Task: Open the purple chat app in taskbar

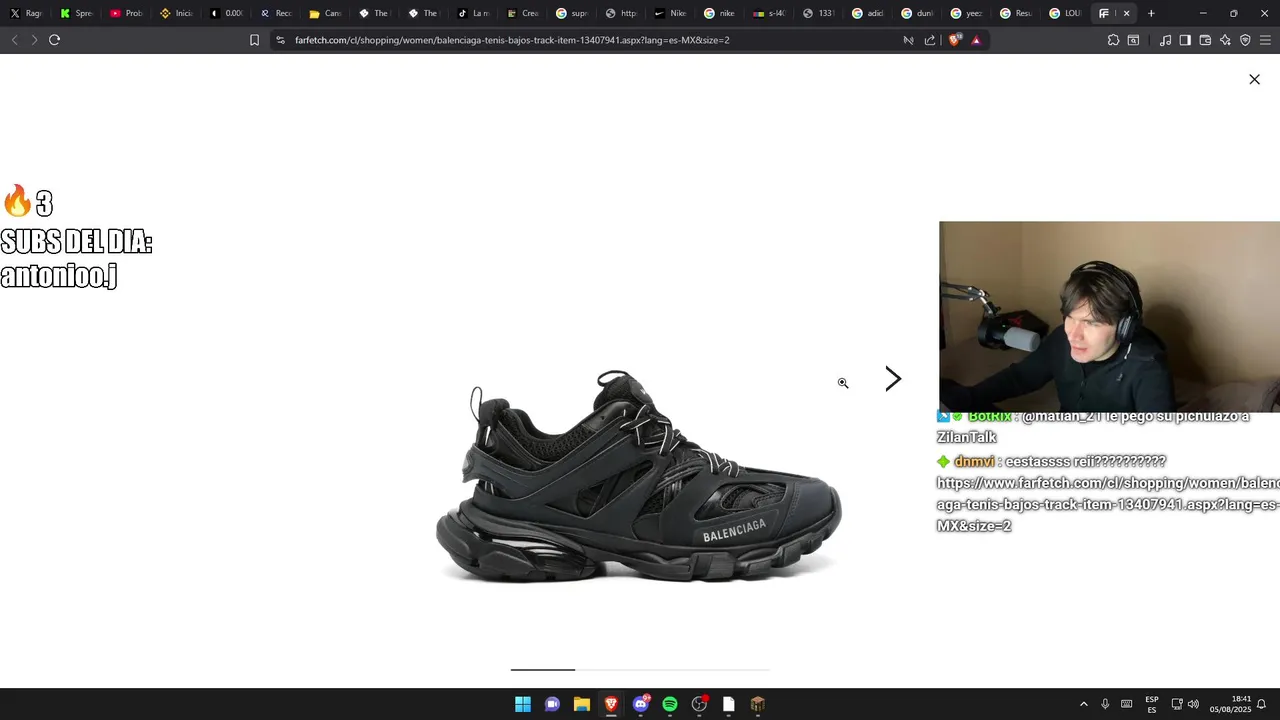Action: click(x=552, y=704)
